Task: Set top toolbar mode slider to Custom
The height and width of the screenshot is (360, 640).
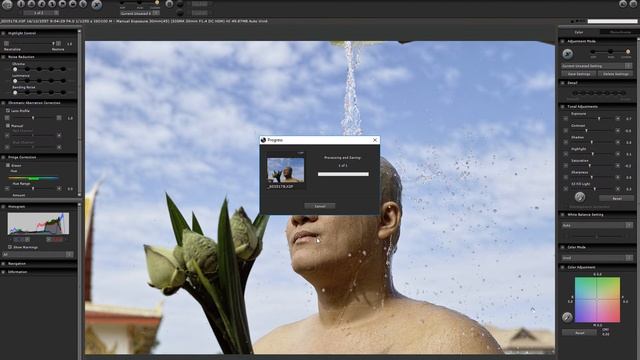Action: coord(157,2)
